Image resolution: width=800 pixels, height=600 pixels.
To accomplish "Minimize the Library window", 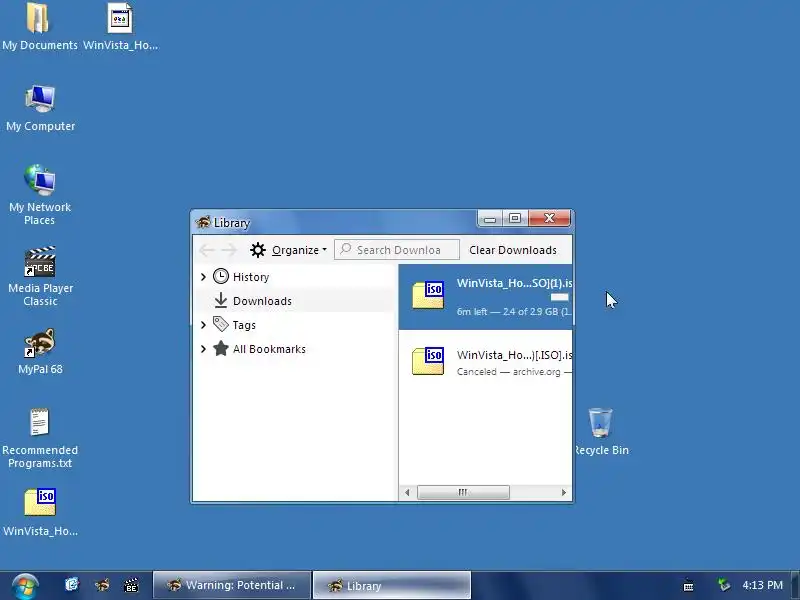I will [490, 219].
